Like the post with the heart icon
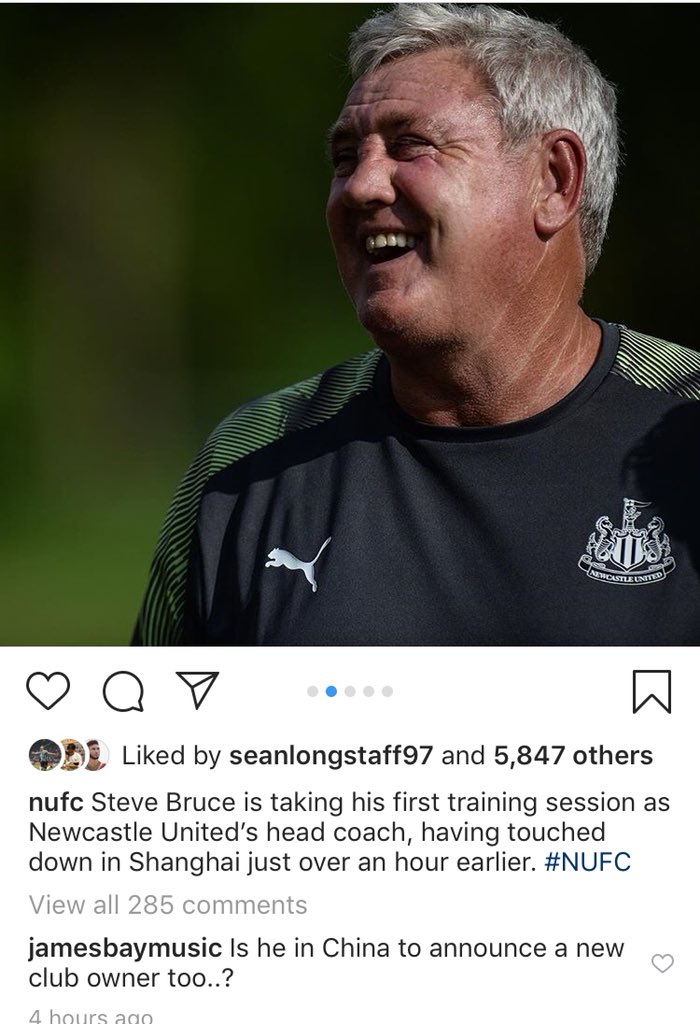Image resolution: width=700 pixels, height=1024 pixels. [x=48, y=691]
